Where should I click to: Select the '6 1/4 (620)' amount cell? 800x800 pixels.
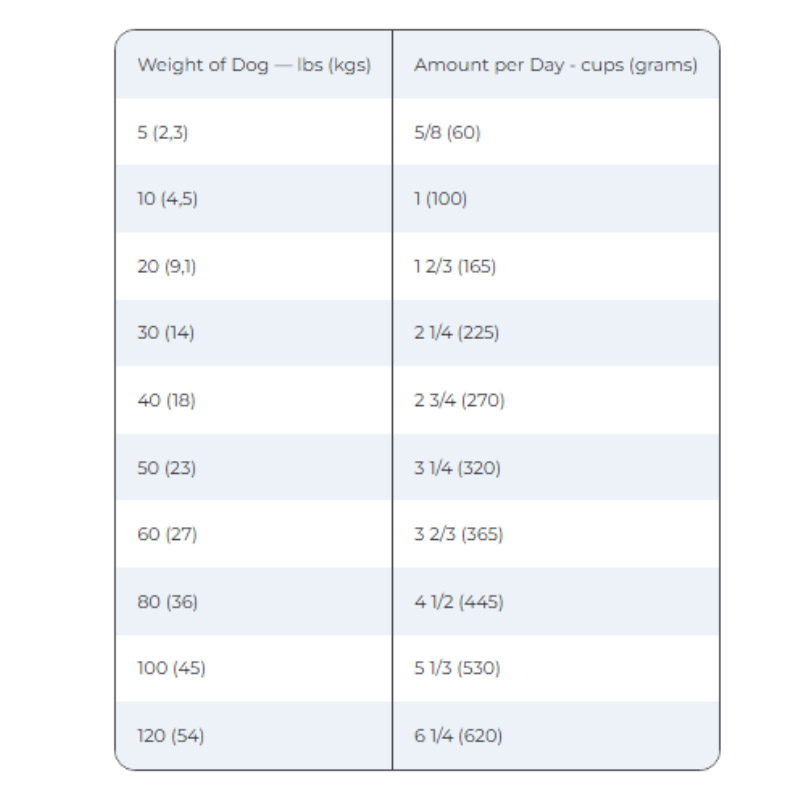(x=458, y=737)
